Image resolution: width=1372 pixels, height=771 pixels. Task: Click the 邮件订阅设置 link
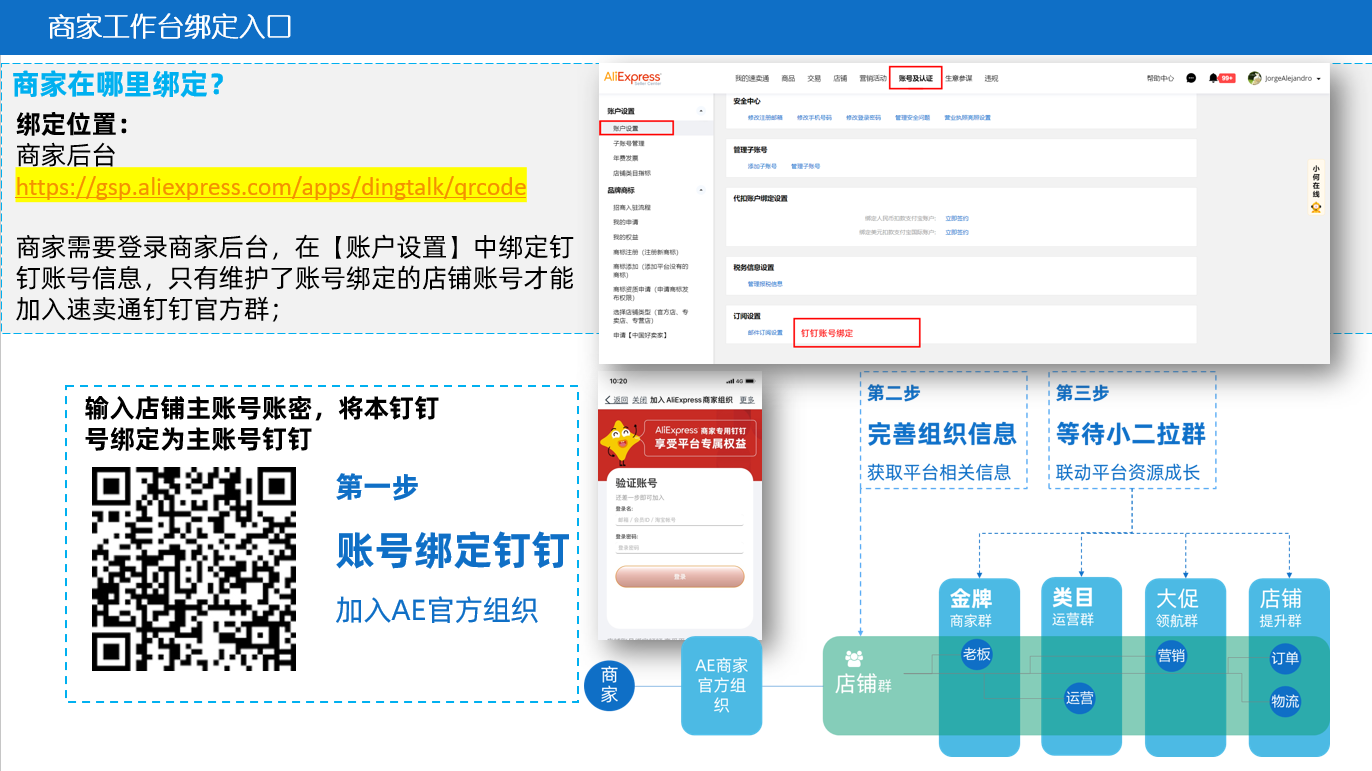pos(765,332)
